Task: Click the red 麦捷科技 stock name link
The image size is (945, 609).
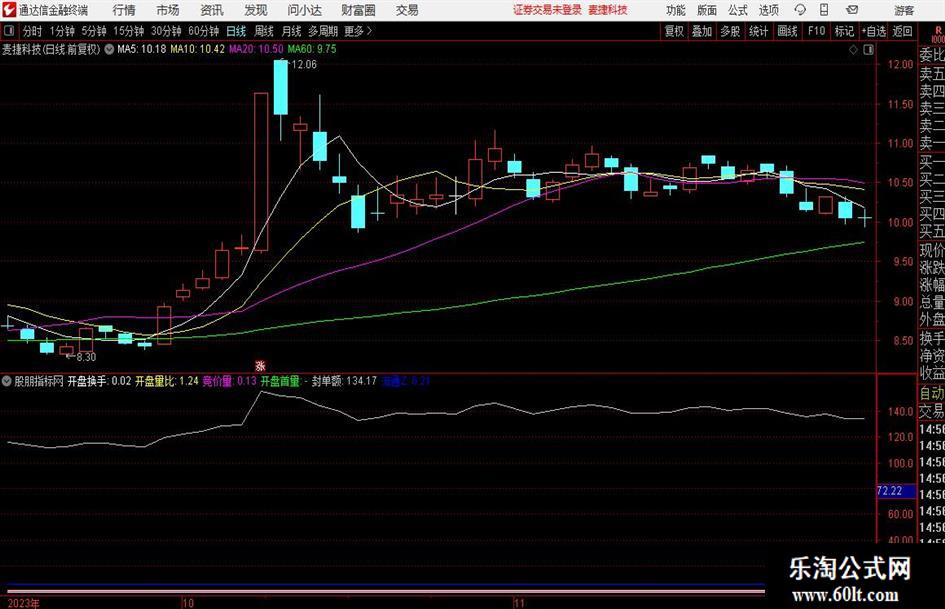Action: (608, 10)
